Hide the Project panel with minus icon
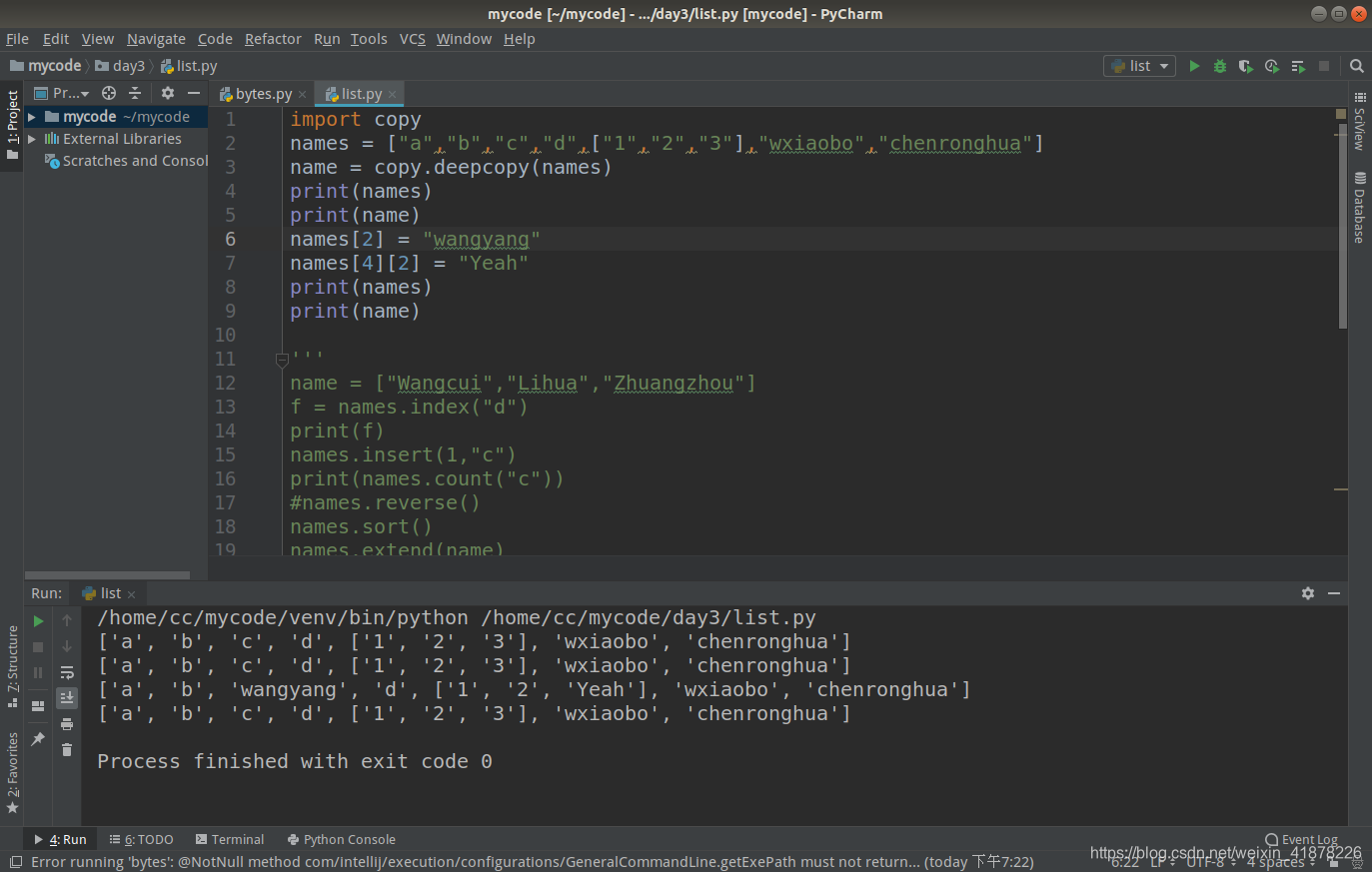 click(x=194, y=93)
